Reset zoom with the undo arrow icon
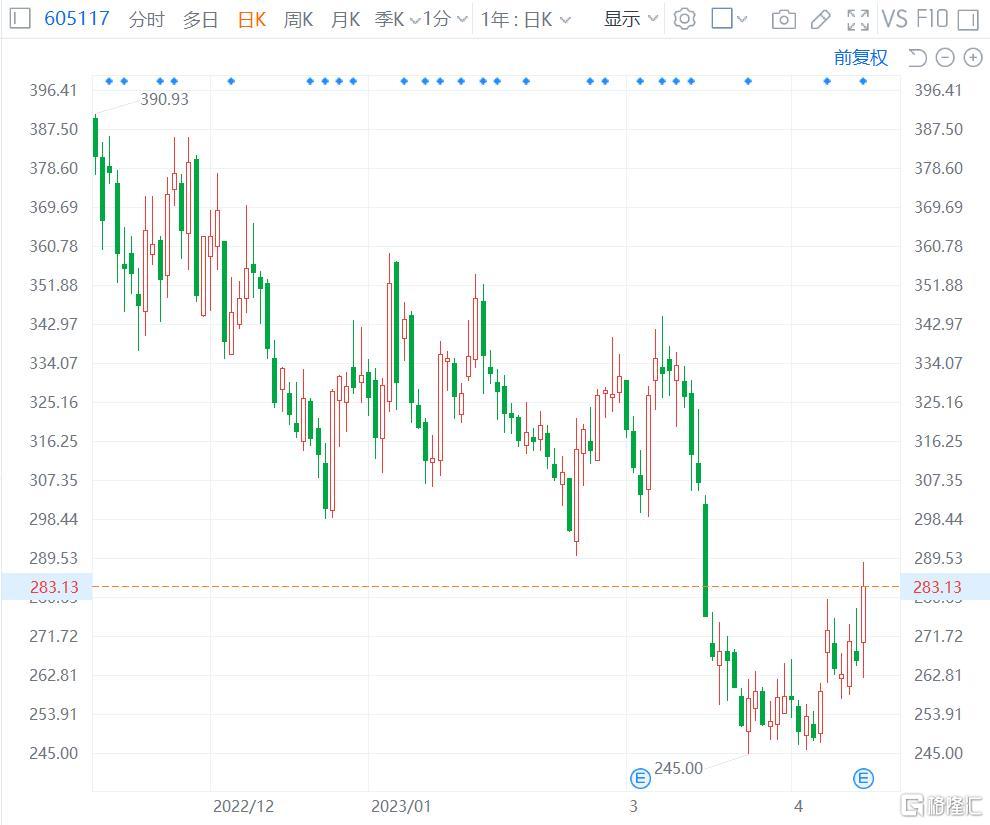Image resolution: width=990 pixels, height=825 pixels. tap(917, 58)
